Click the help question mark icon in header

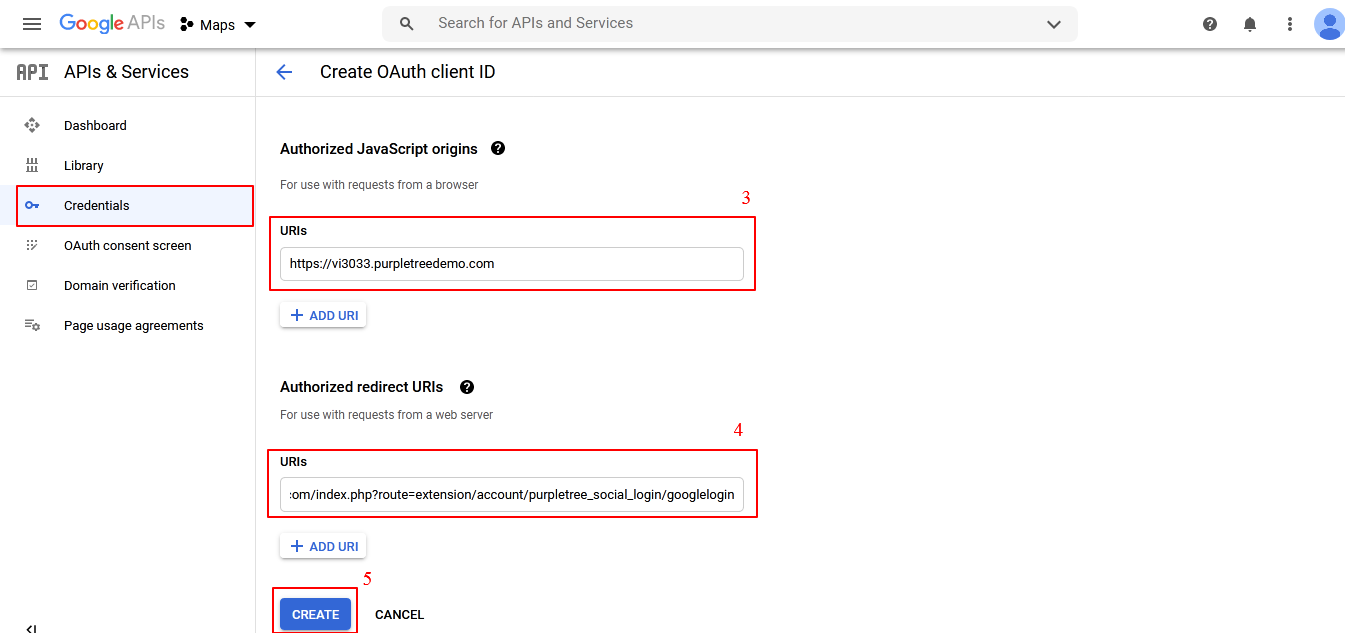click(x=1210, y=24)
